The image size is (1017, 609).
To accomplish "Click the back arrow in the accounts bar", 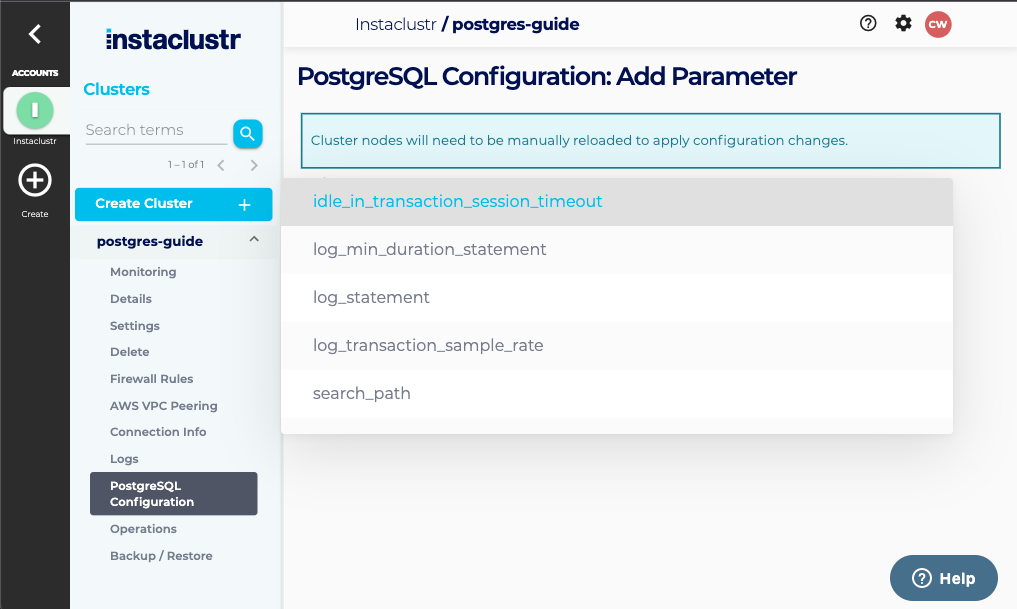I will click(x=35, y=34).
